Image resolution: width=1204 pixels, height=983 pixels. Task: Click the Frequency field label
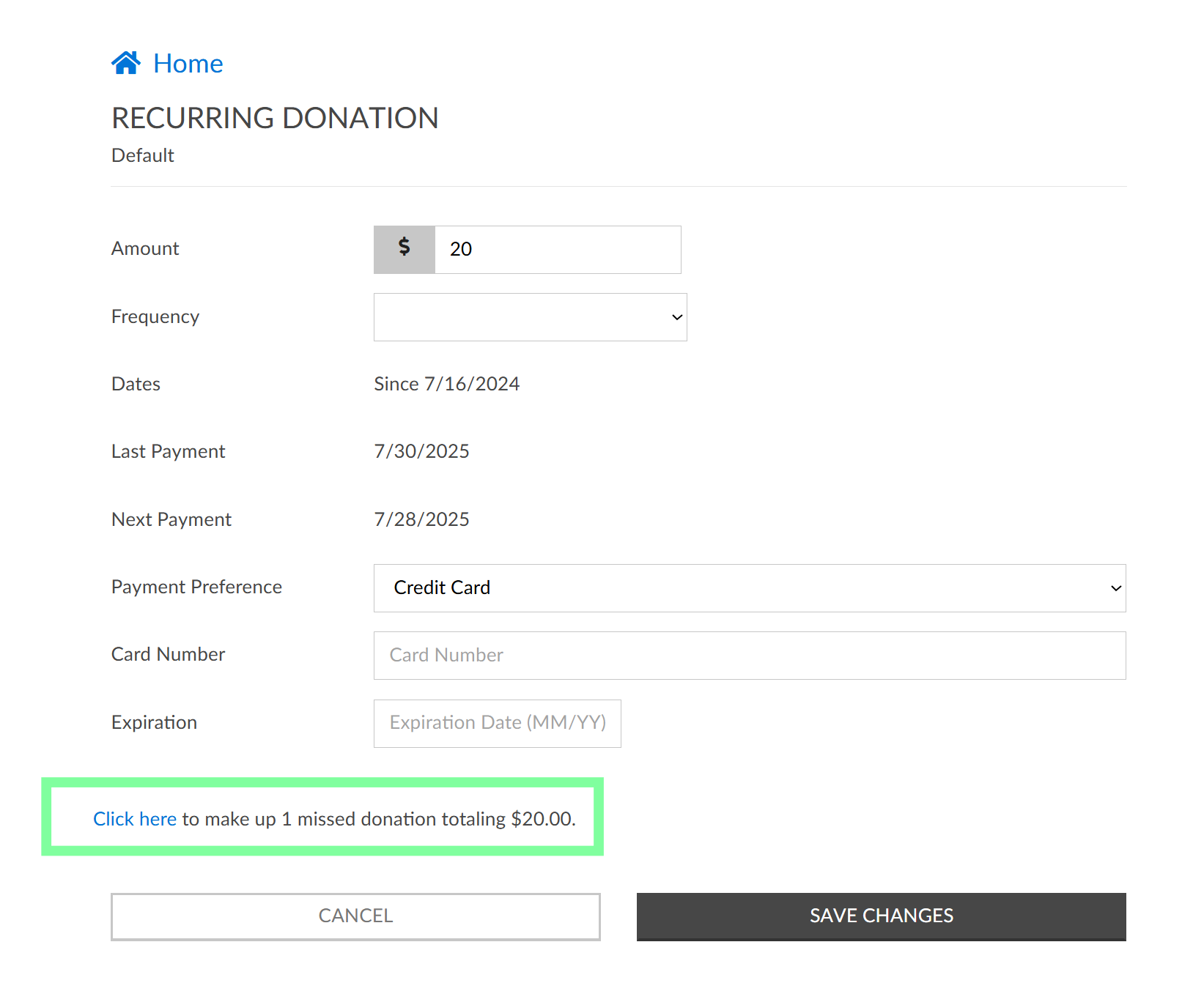155,316
